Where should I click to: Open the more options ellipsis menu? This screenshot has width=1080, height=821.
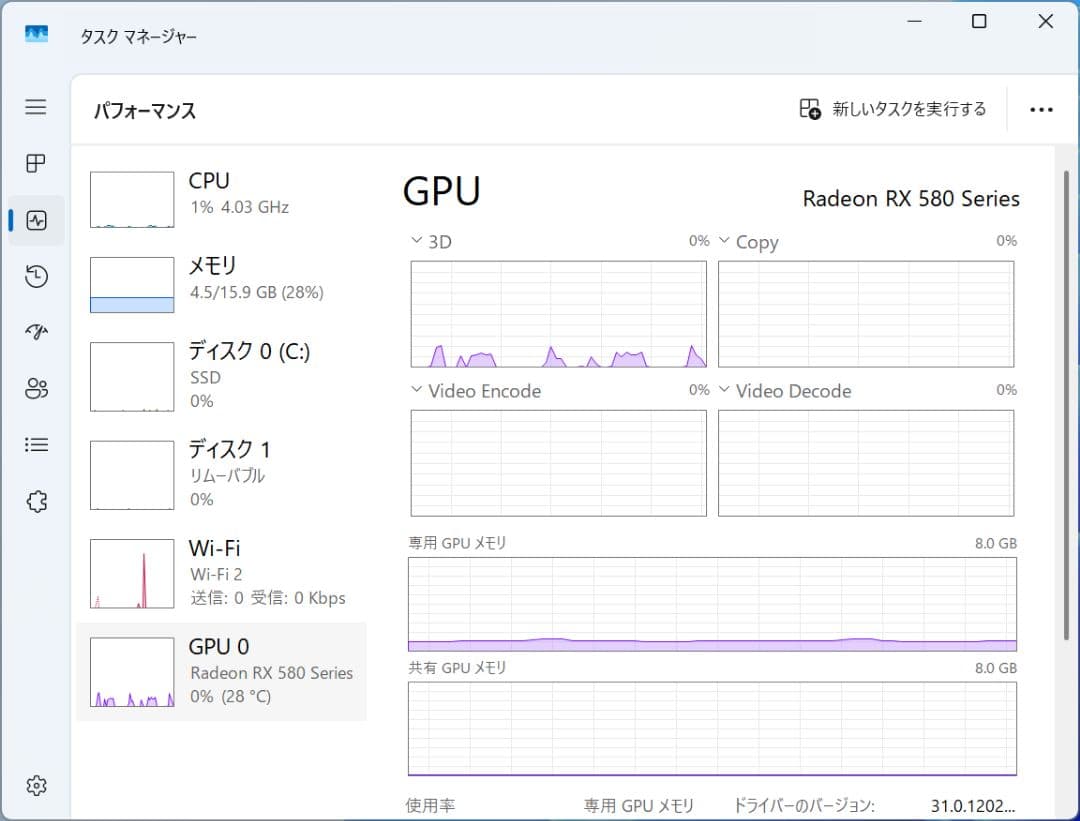1042,109
